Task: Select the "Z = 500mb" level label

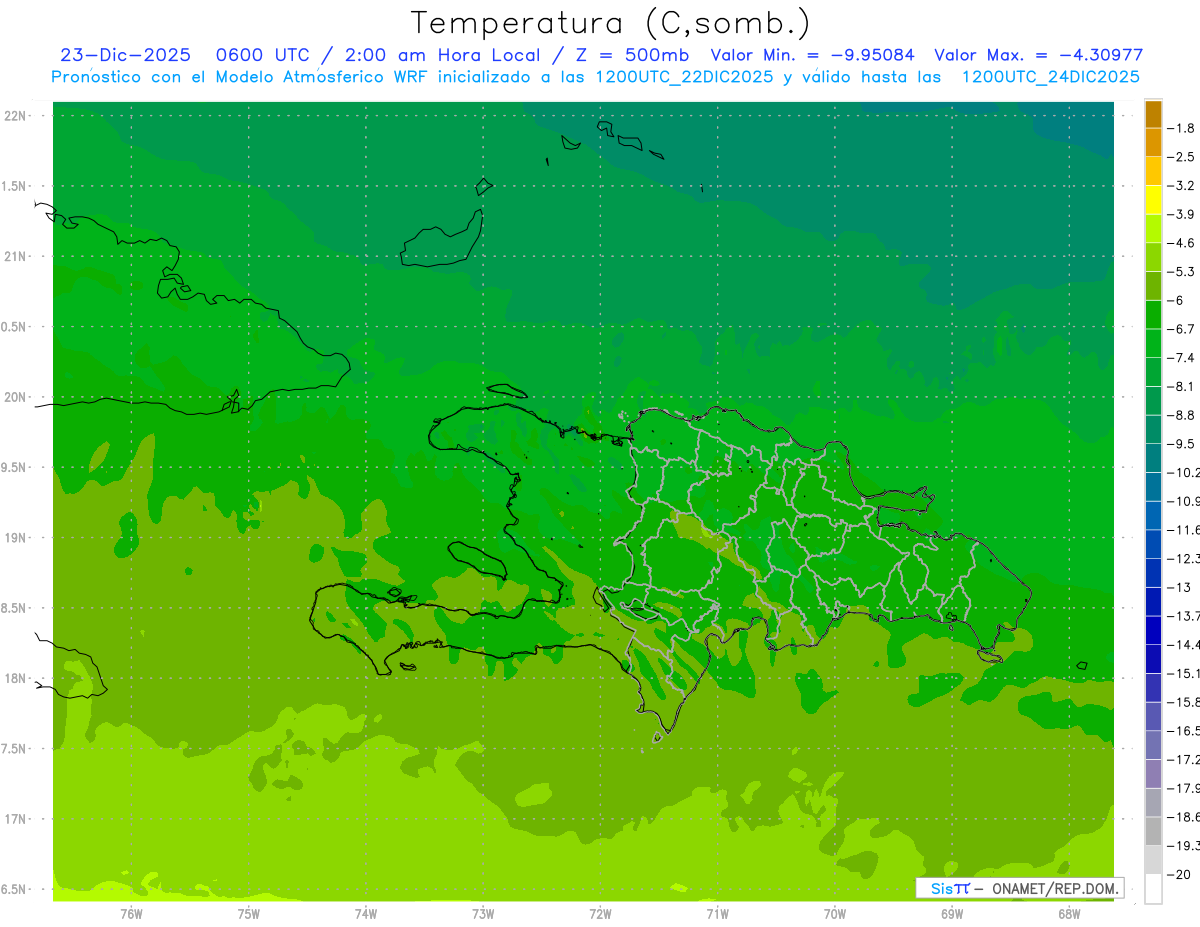Action: 629,56
